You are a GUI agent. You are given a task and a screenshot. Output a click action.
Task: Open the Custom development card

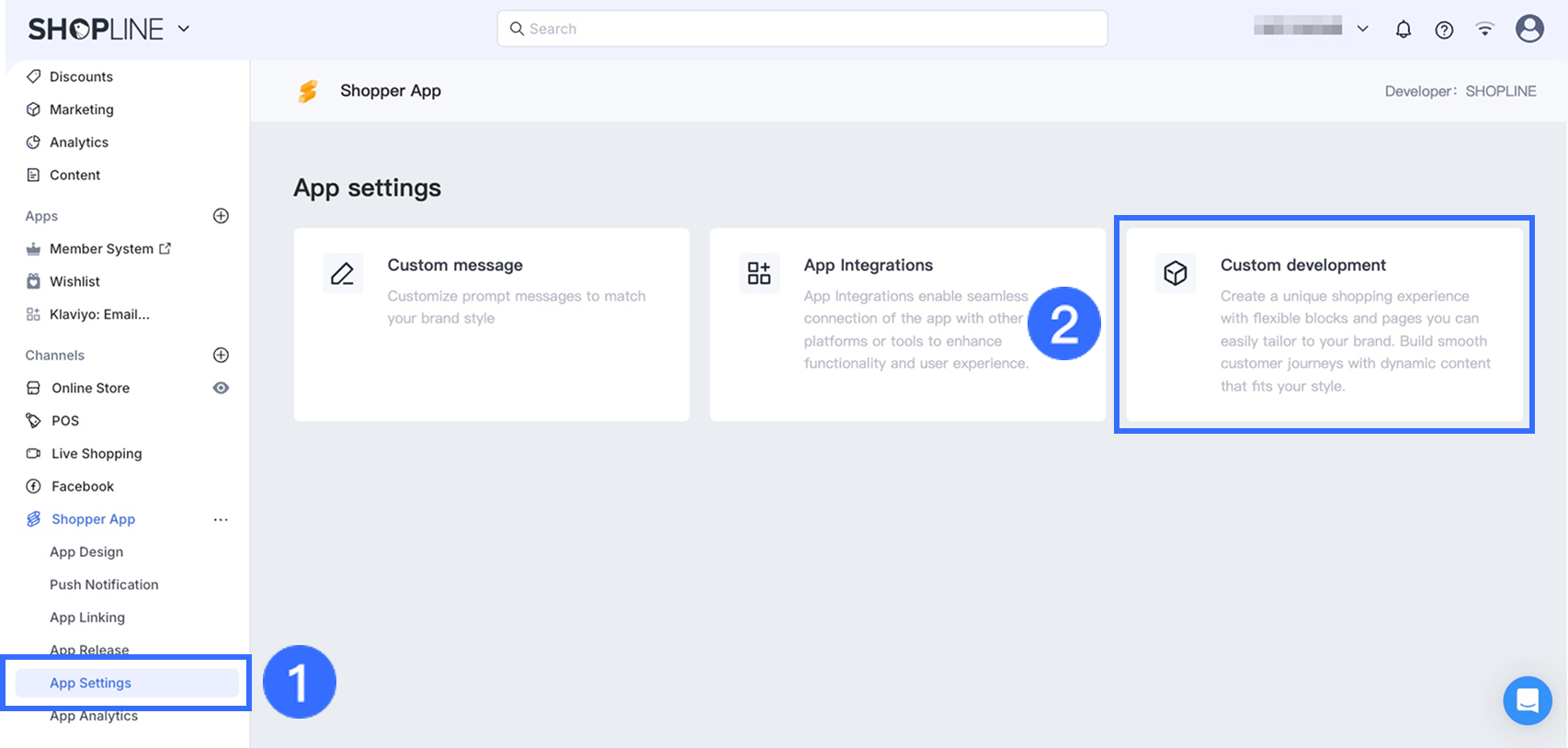pos(1324,324)
